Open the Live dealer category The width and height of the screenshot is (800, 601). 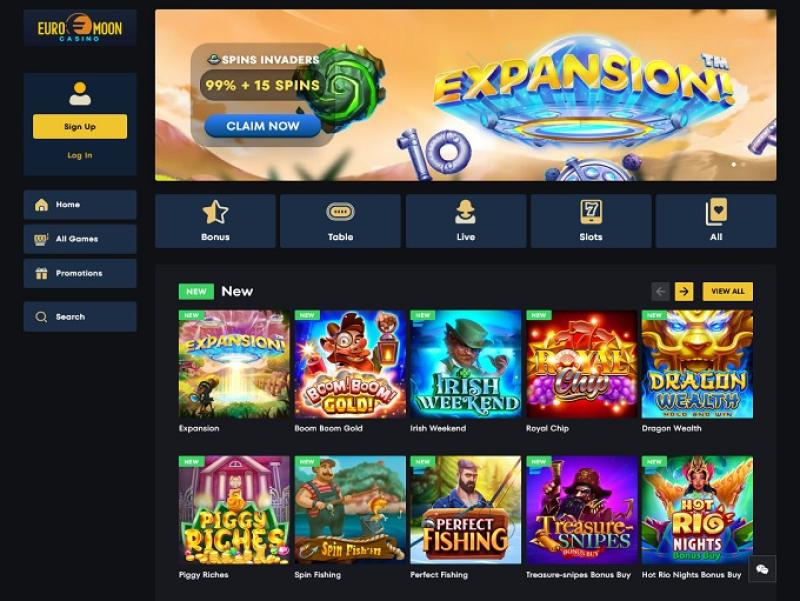point(465,221)
